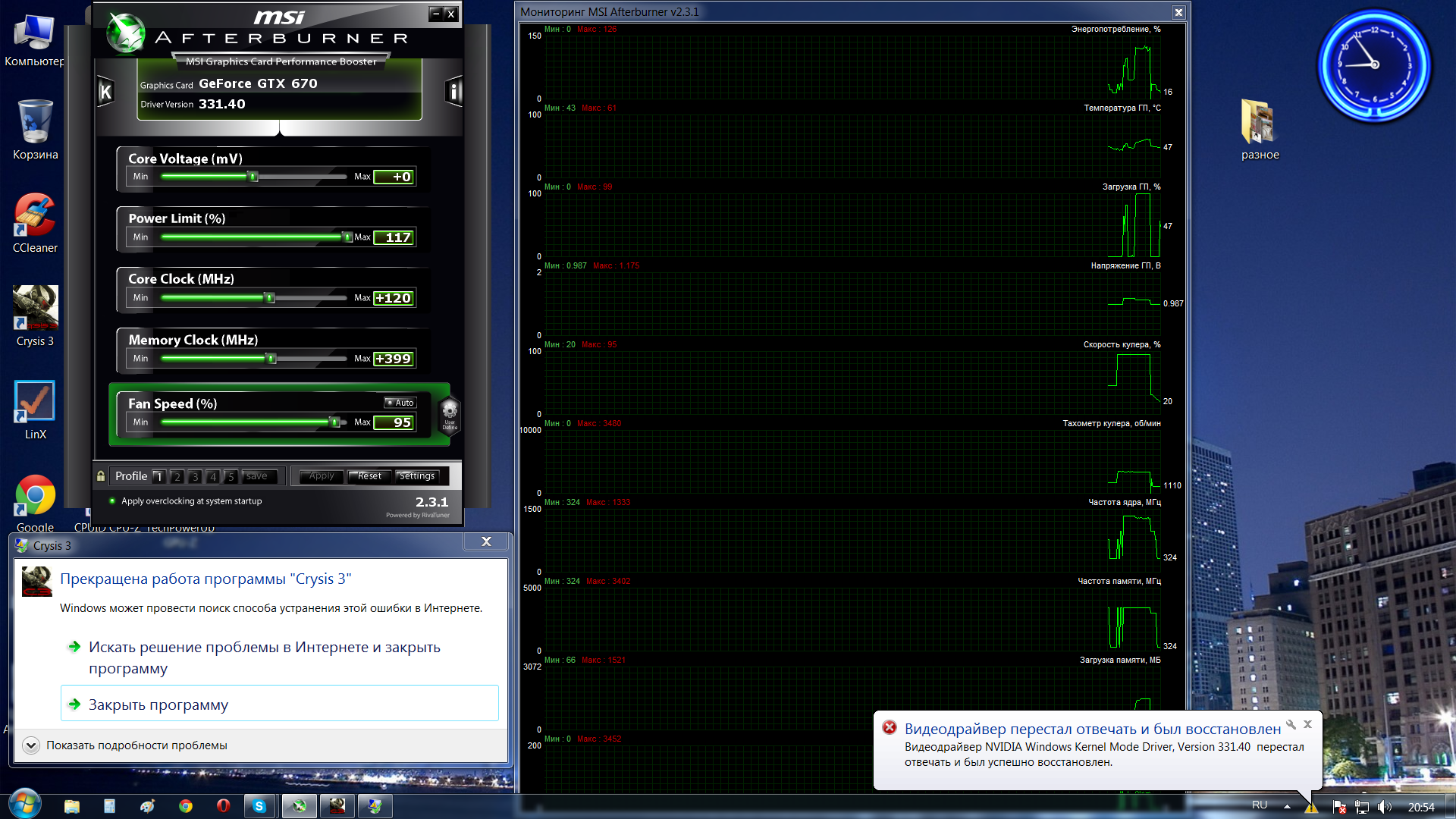
Task: Open Afterburner Settings button
Action: (x=416, y=476)
